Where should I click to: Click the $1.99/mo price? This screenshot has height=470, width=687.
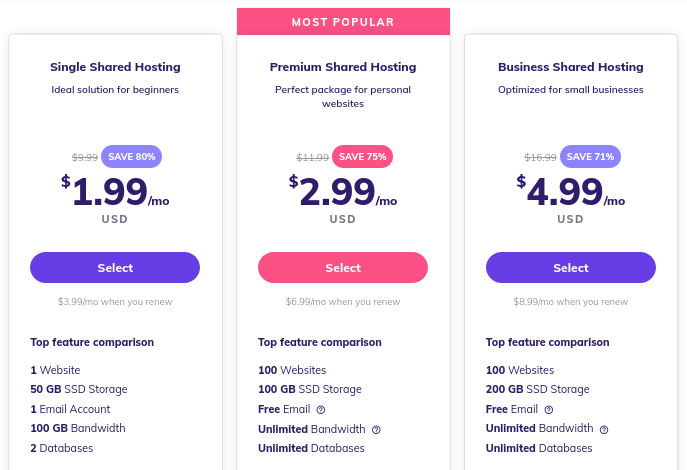tap(115, 191)
